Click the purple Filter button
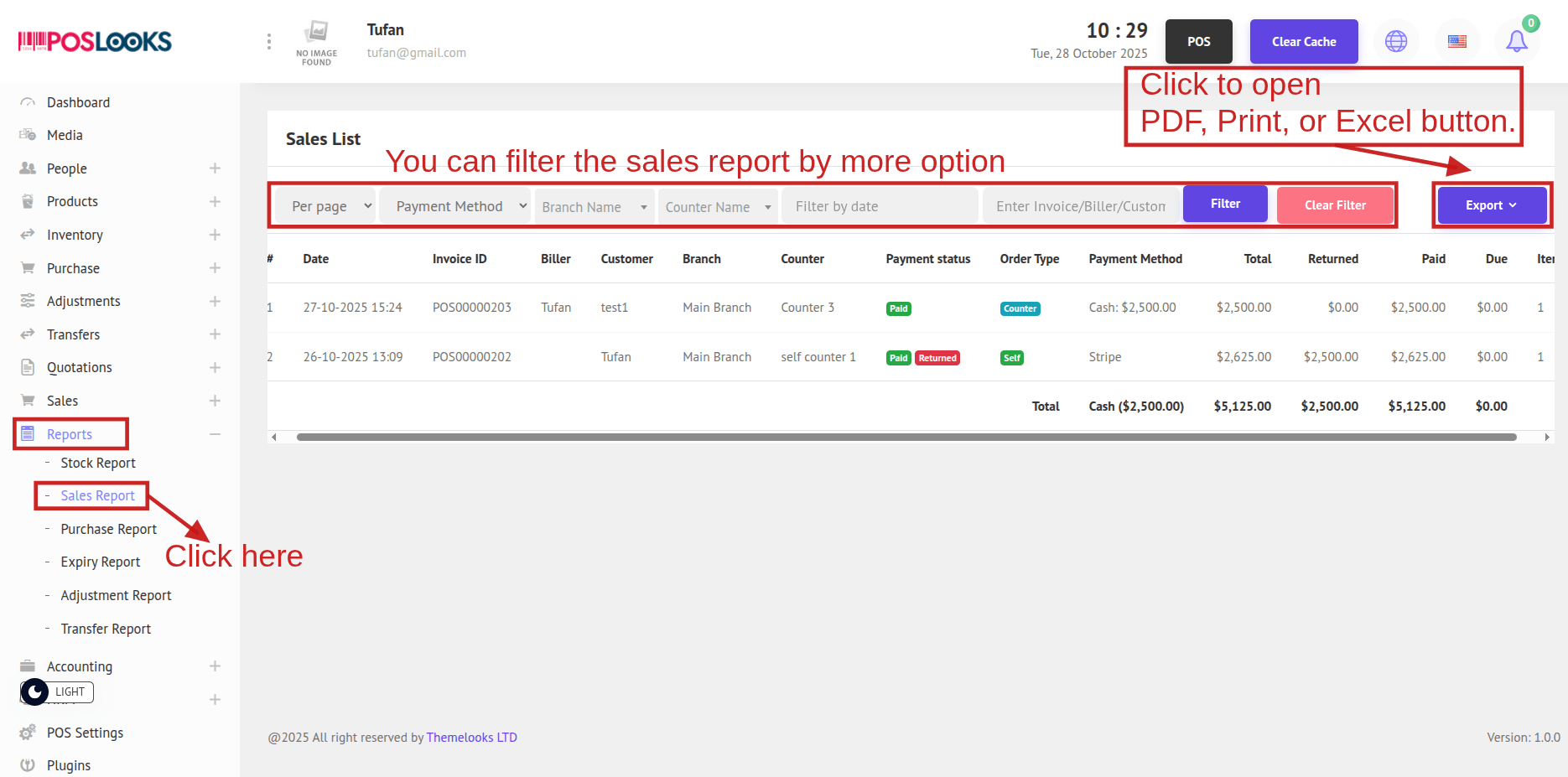Screen dimensions: 1568x777 (x=1224, y=204)
